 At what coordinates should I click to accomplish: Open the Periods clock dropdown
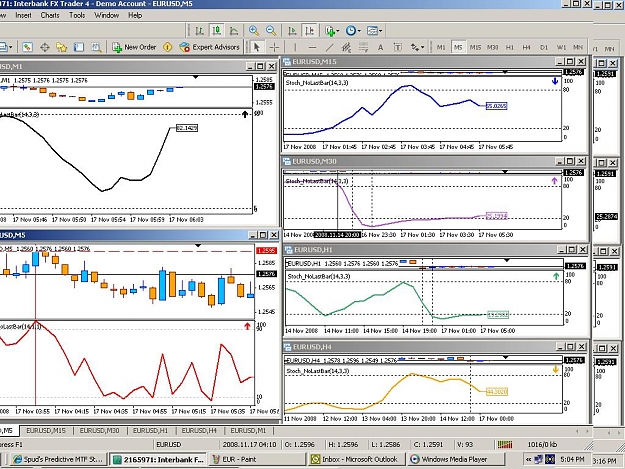[x=353, y=31]
